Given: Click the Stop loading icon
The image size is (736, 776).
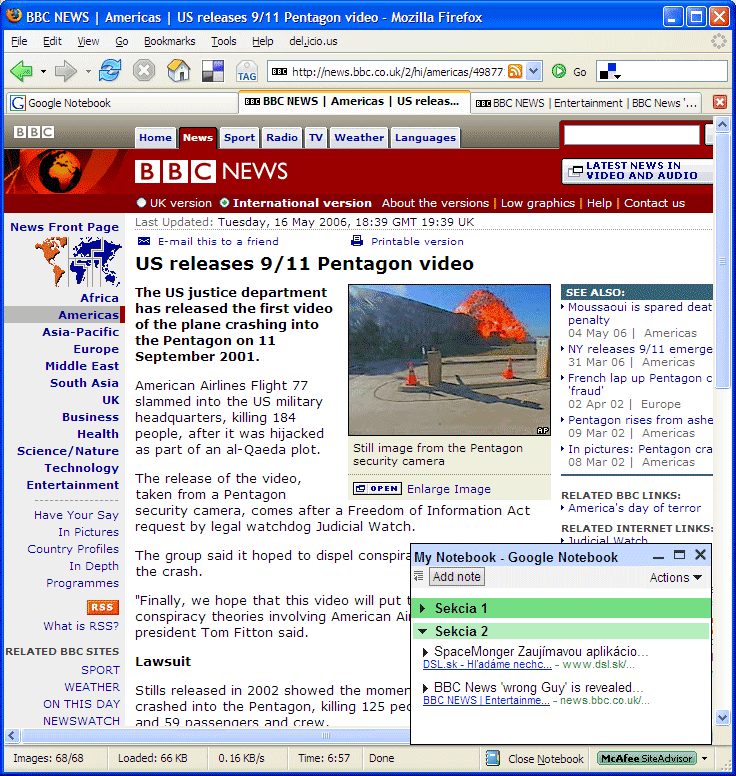Looking at the screenshot, I should pos(144,71).
